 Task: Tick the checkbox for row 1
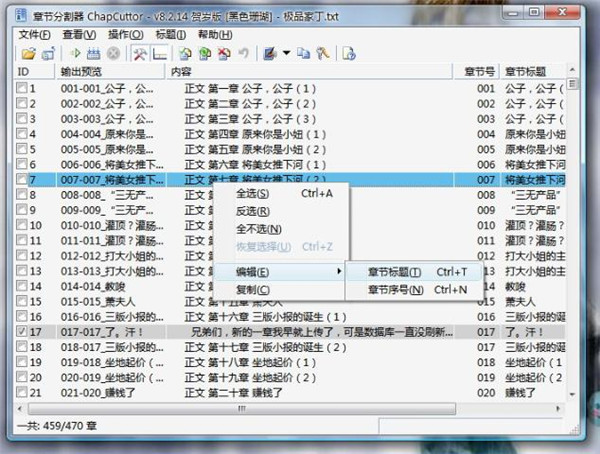tap(22, 88)
